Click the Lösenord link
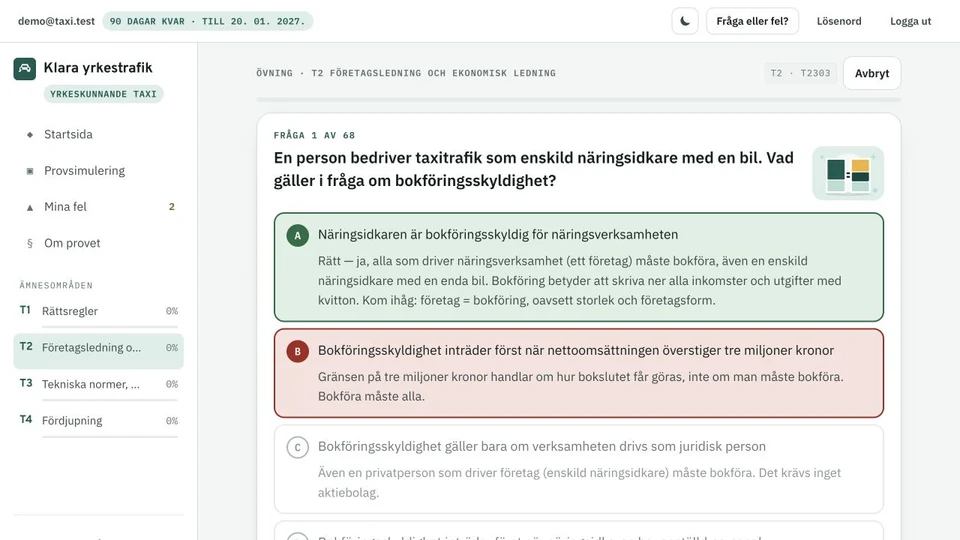 coord(839,21)
